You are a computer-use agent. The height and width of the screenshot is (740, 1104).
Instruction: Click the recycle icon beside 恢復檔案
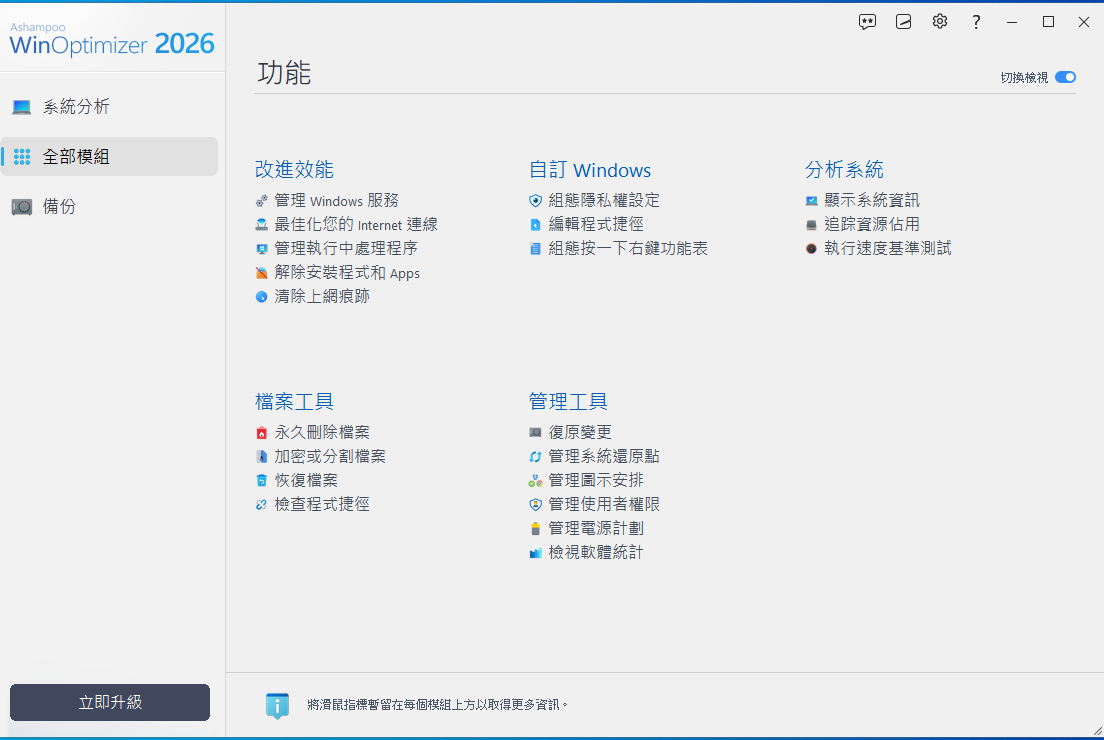(x=261, y=481)
